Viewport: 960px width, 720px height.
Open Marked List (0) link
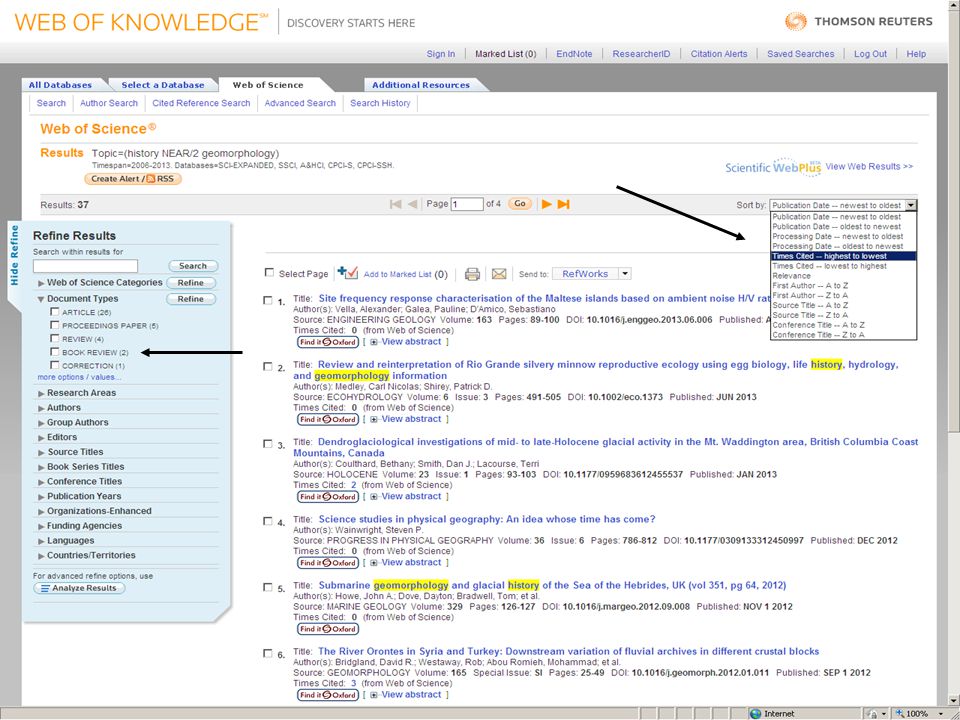tap(506, 54)
